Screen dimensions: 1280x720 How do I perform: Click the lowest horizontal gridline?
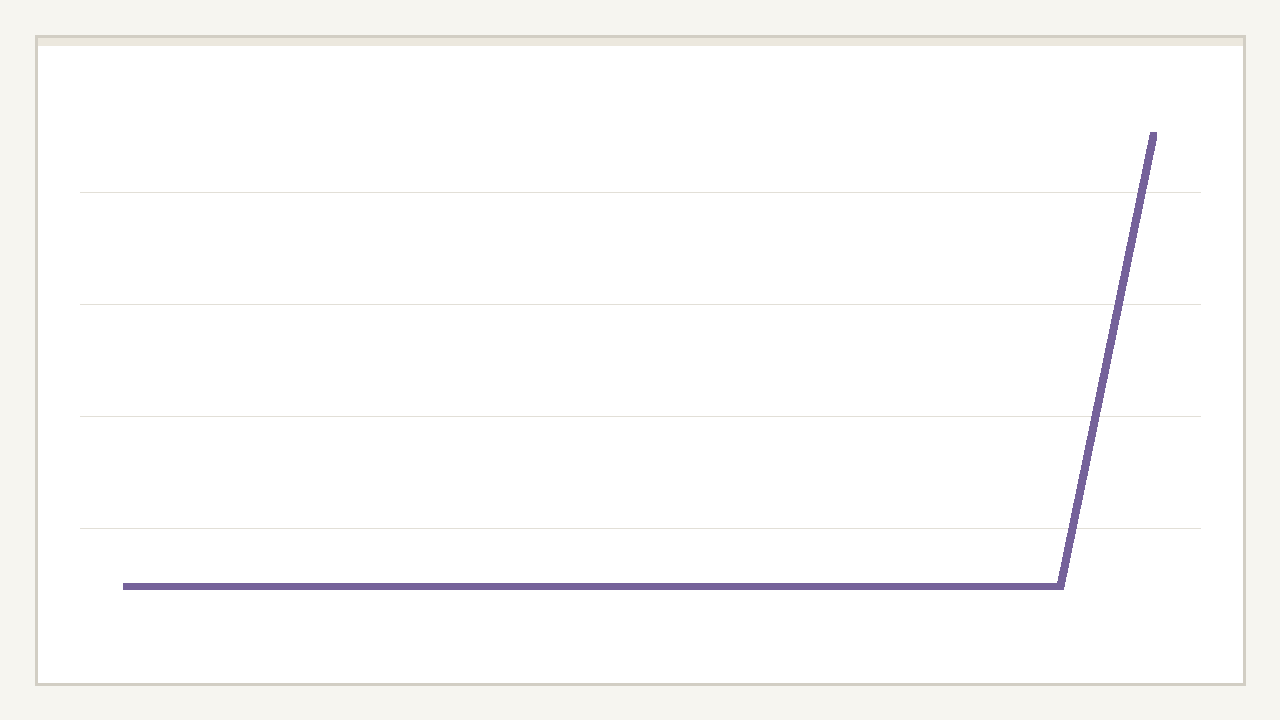(x=600, y=528)
